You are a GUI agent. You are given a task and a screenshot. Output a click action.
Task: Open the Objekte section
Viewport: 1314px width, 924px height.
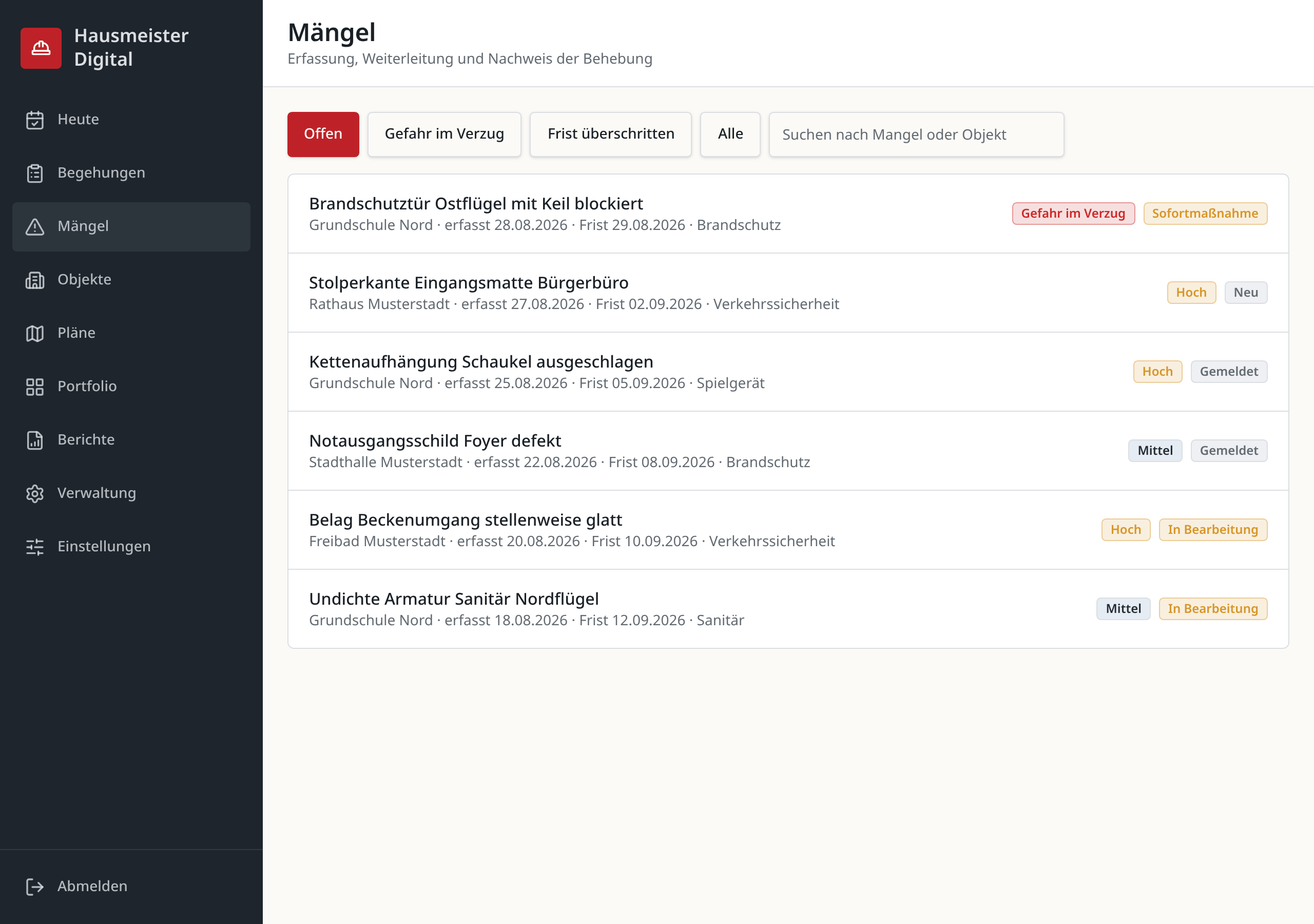[x=131, y=280]
